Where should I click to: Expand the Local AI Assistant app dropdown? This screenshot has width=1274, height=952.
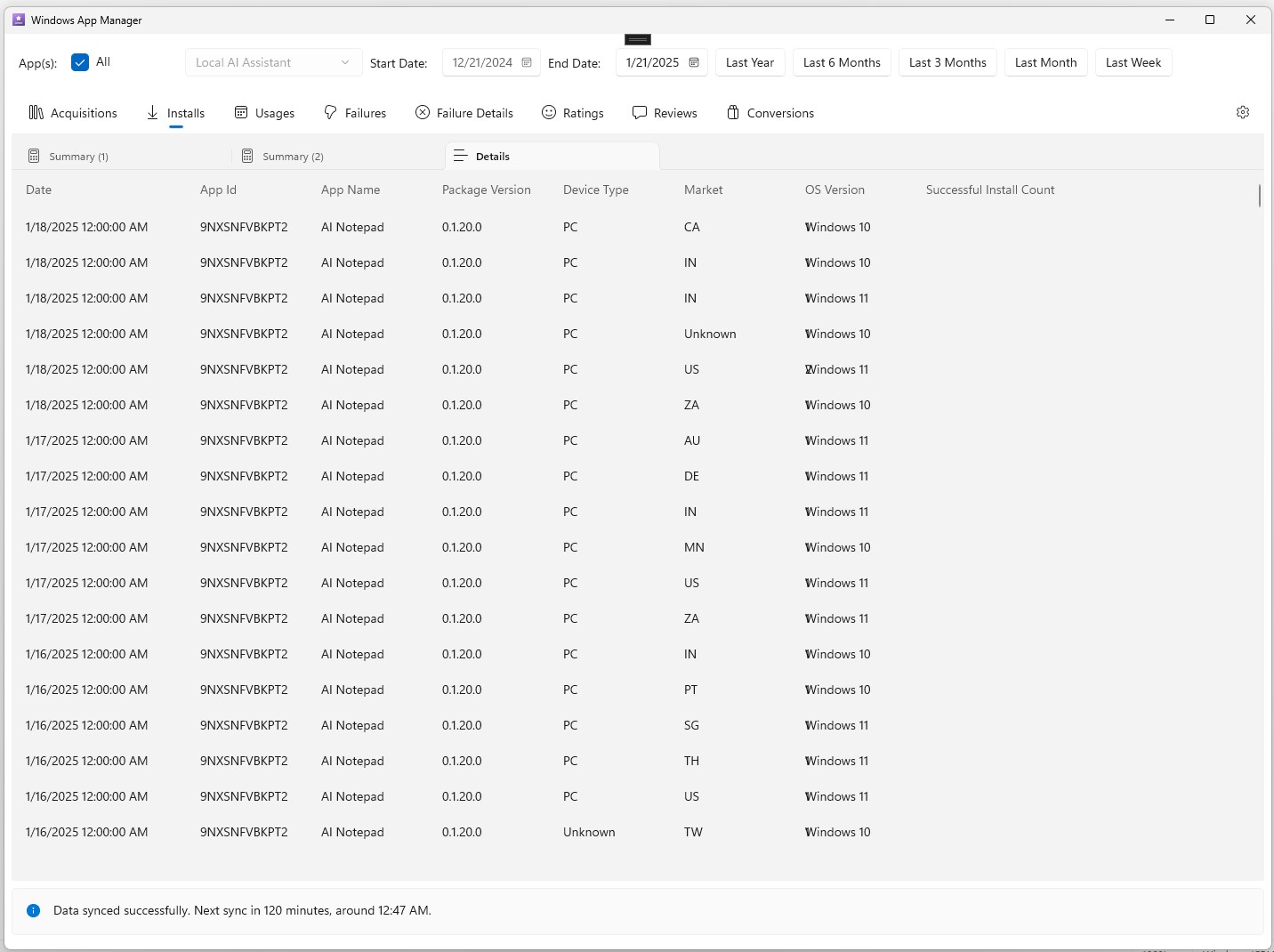pos(274,62)
